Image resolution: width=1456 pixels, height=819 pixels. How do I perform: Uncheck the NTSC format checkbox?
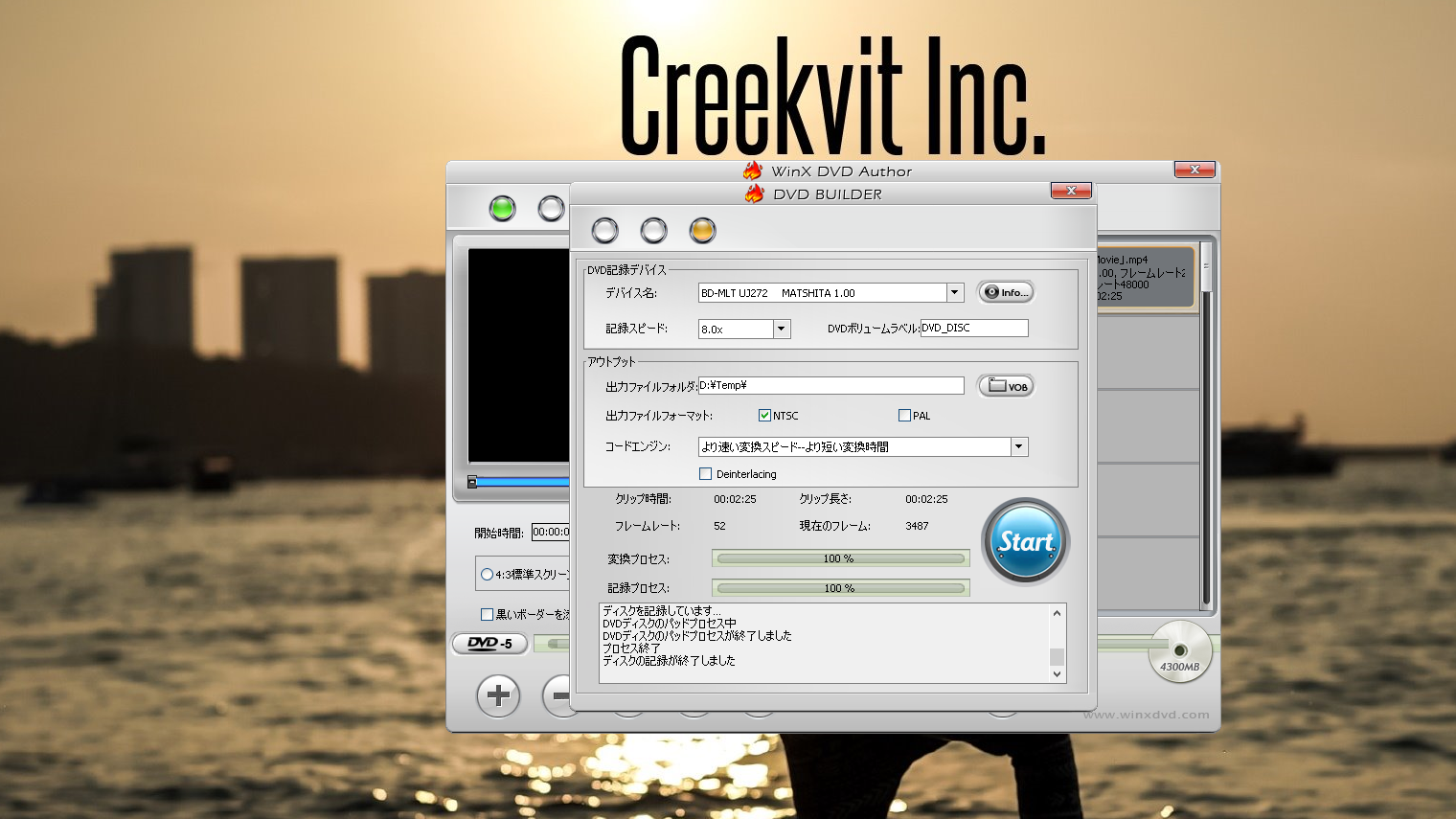764,416
